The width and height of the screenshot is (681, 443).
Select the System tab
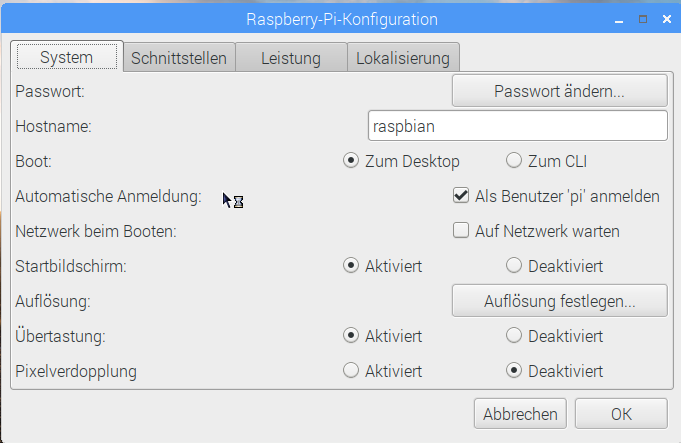pyautogui.click(x=67, y=57)
